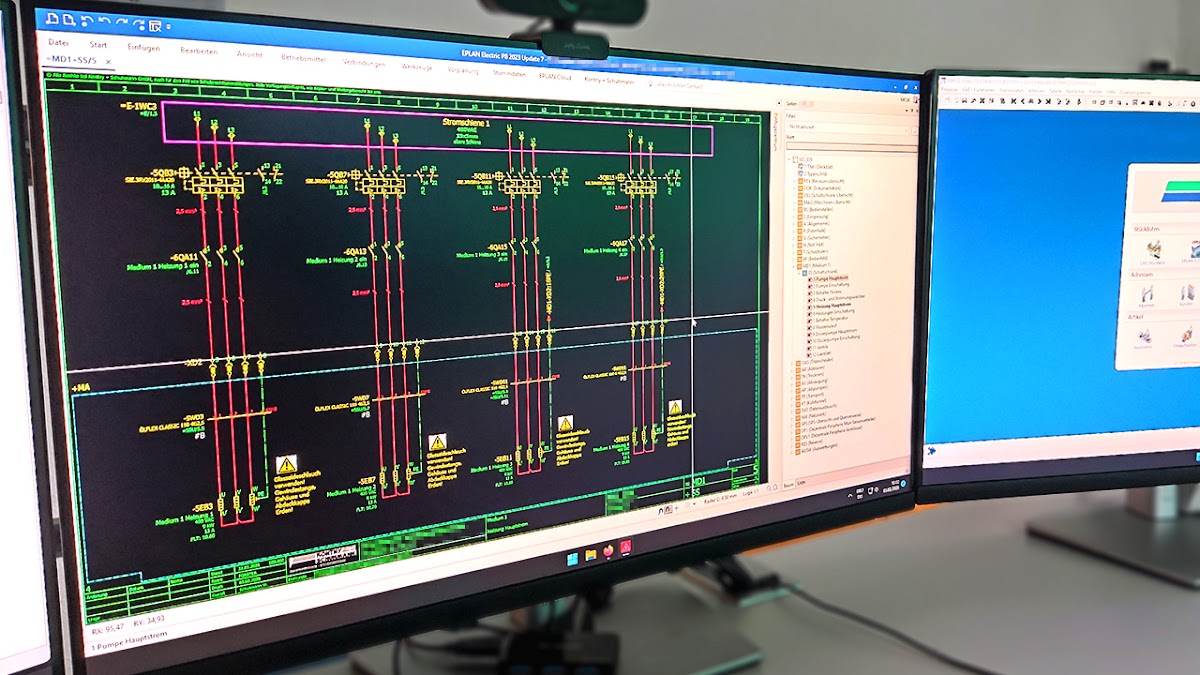Click the yellow warning symbol near -SEB3
Screen dimensions: 1200x675
[286, 464]
